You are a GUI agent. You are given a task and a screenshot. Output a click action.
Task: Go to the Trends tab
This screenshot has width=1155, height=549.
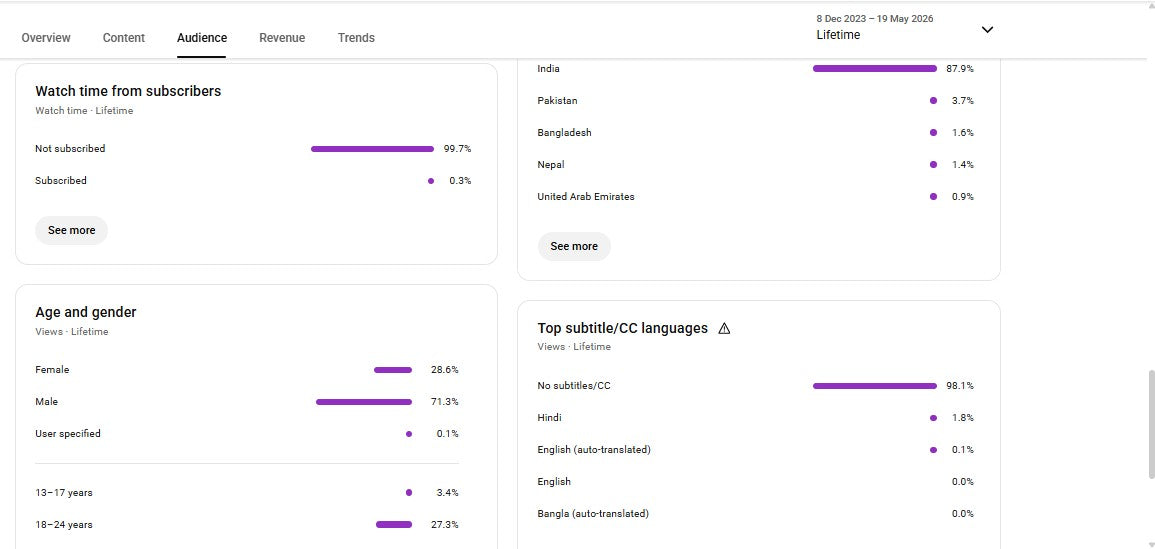point(356,38)
